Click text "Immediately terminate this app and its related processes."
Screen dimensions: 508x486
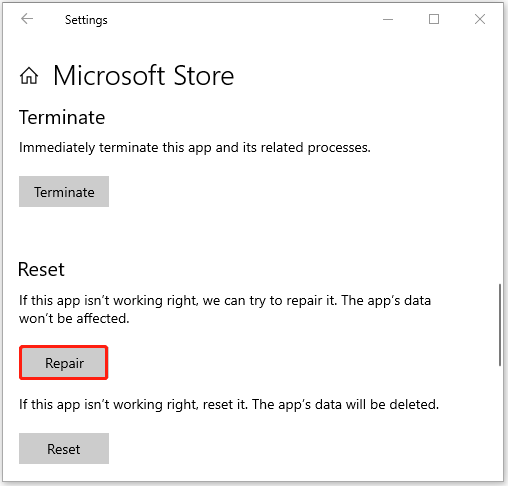pos(195,148)
